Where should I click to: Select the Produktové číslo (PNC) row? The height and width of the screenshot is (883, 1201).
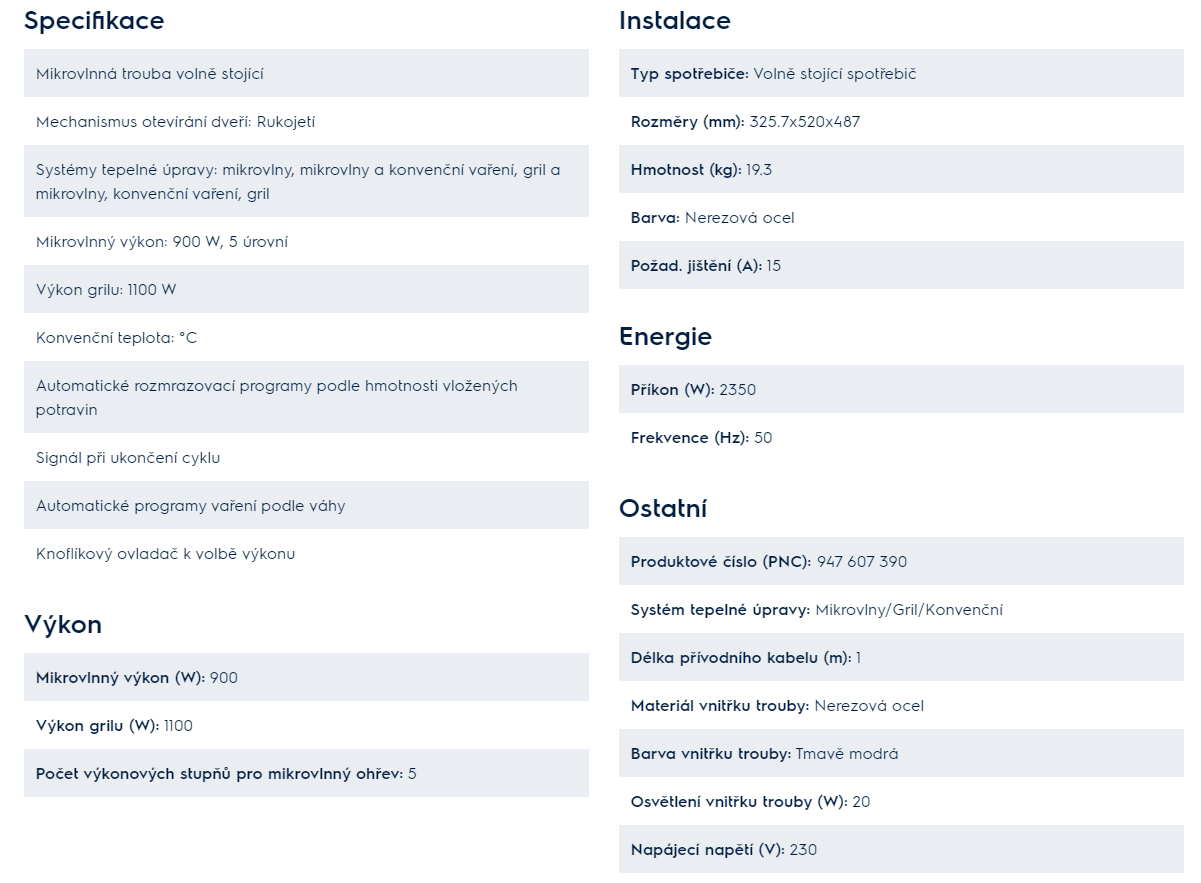[901, 561]
